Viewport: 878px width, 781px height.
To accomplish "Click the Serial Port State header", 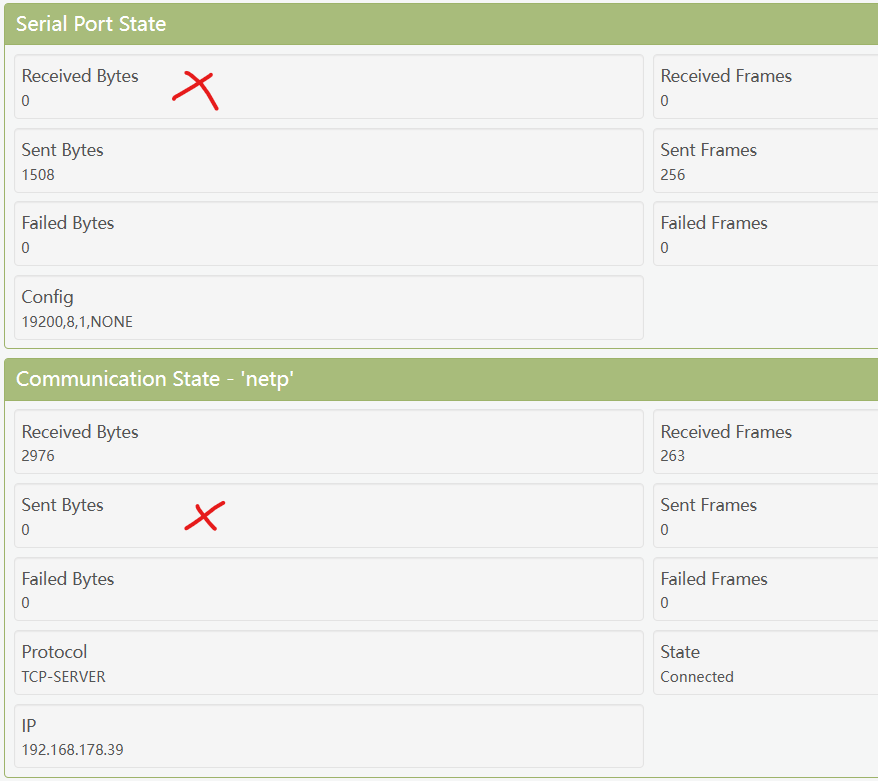I will [x=441, y=24].
